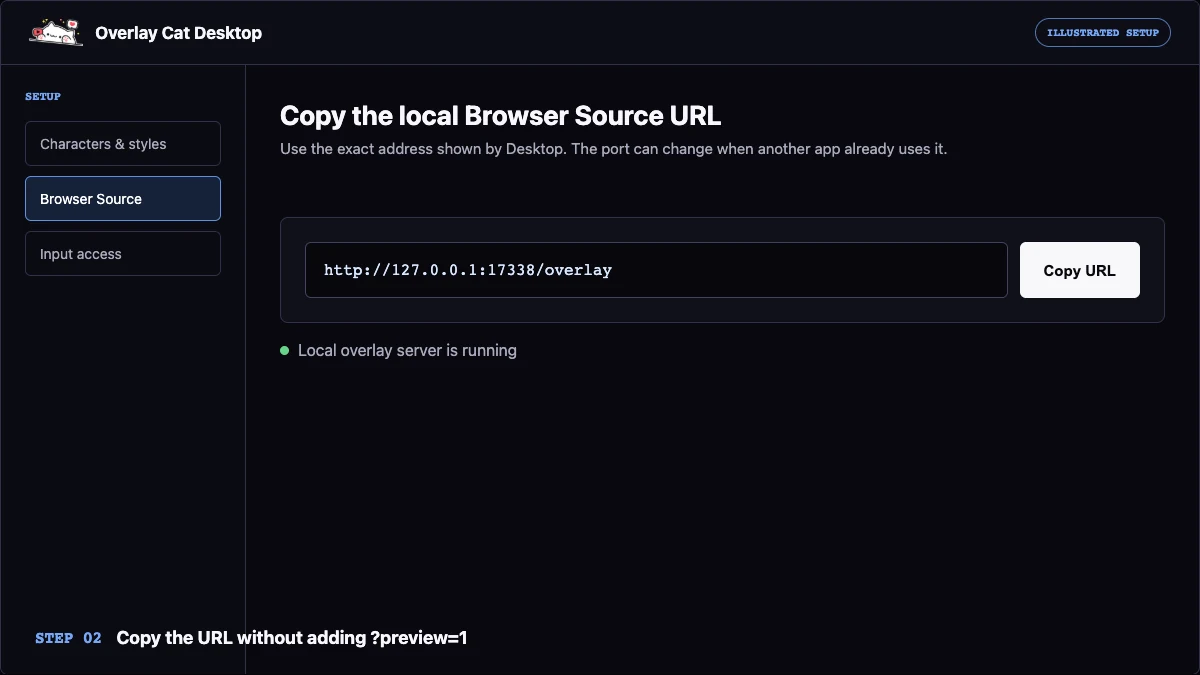1200x675 pixels.
Task: Click the 'Copy the local Browser Source URL' heading
Action: 500,116
